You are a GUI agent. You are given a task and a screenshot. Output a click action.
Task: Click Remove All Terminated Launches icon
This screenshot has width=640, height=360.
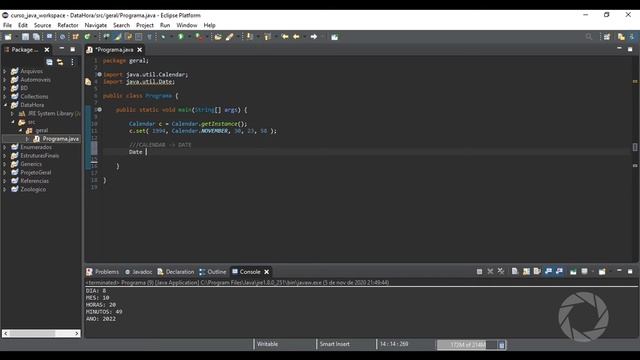pyautogui.click(x=501, y=271)
